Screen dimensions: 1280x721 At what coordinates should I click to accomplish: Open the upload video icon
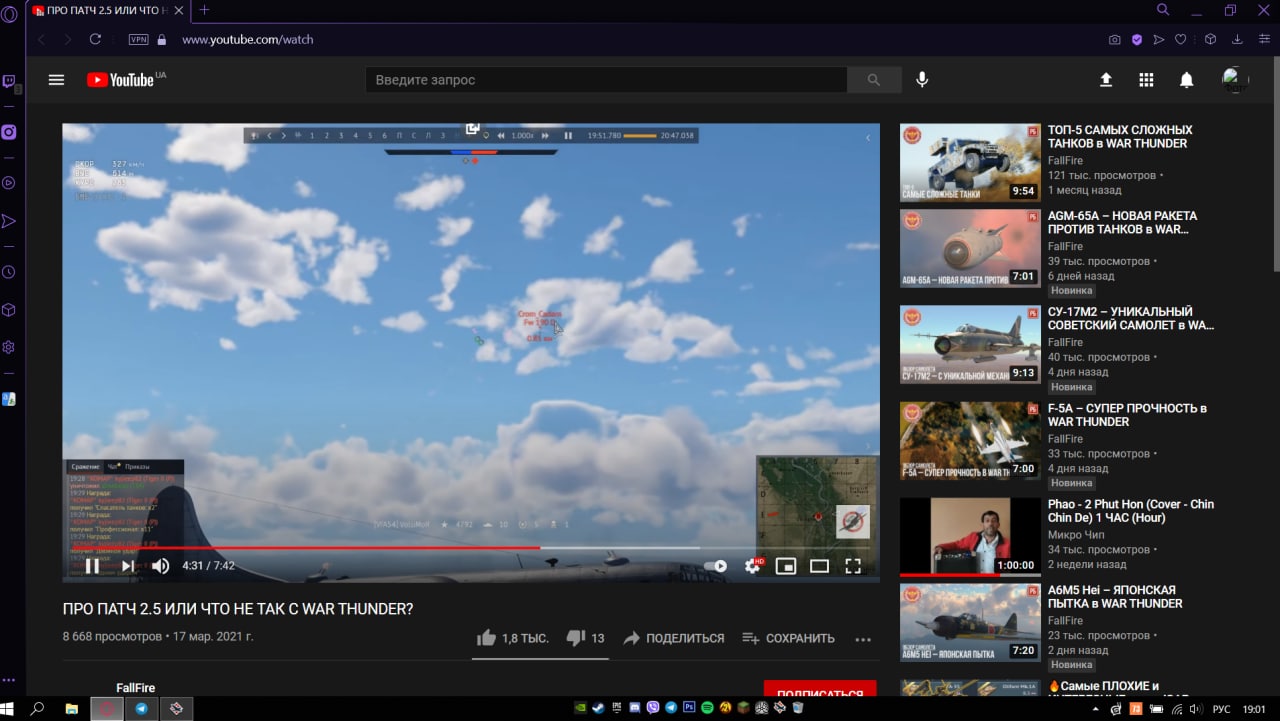pyautogui.click(x=1106, y=80)
